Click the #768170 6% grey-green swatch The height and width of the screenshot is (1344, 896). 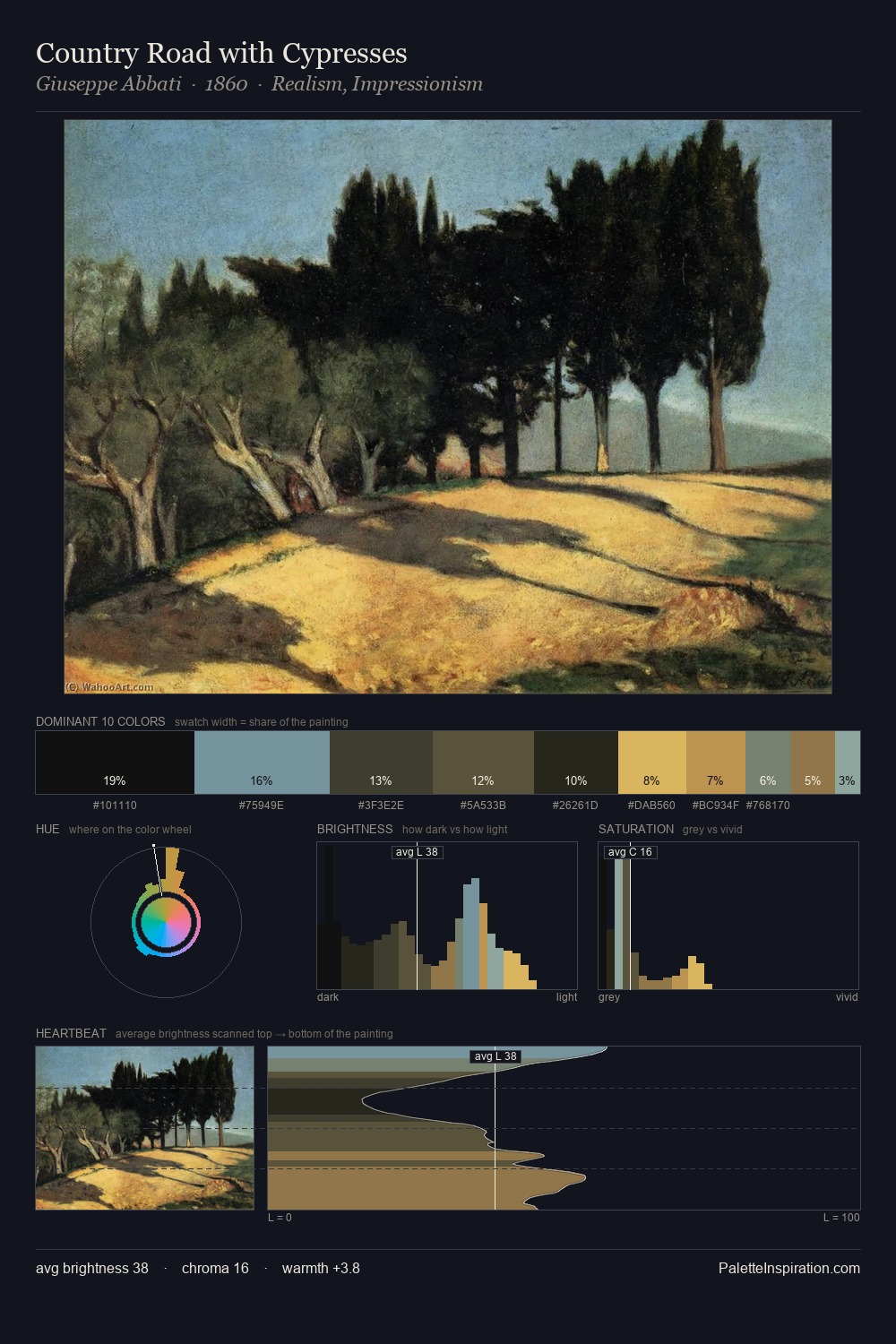pyautogui.click(x=768, y=762)
